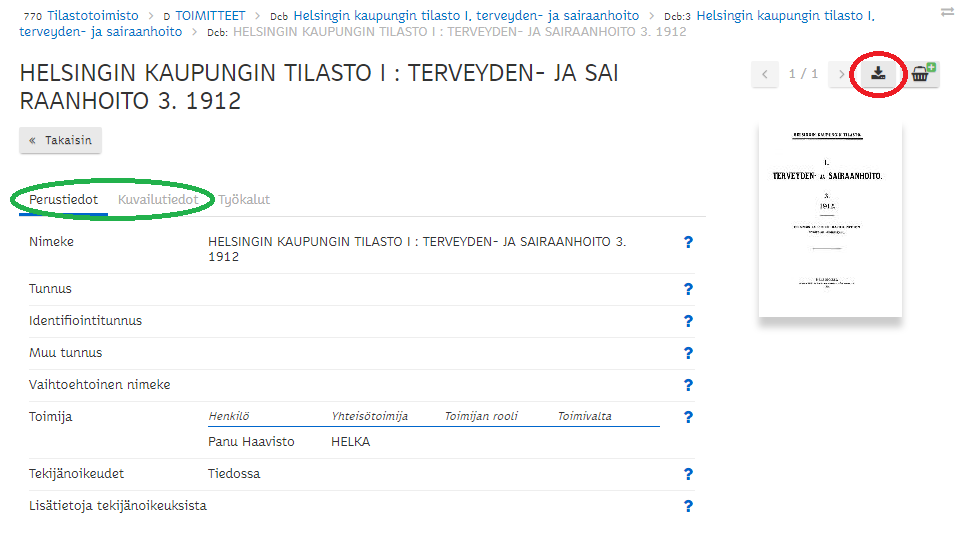The width and height of the screenshot is (959, 560).
Task: Go to previous page with left chevron
Action: [x=765, y=74]
